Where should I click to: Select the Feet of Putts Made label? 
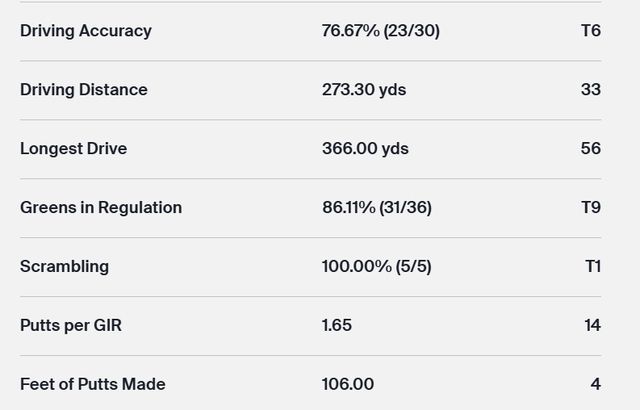(93, 385)
